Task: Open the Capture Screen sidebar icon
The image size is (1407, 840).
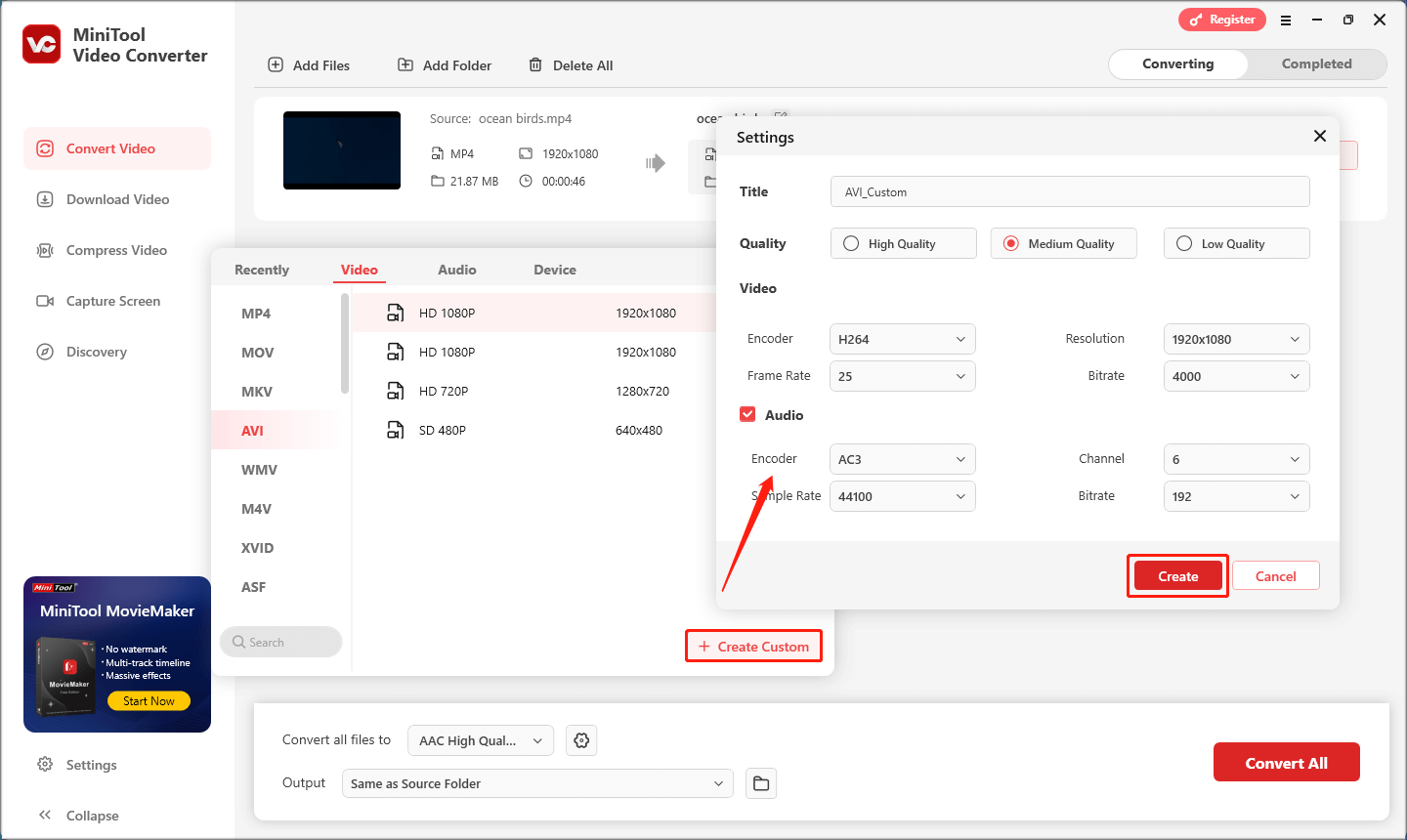Action: click(x=45, y=301)
